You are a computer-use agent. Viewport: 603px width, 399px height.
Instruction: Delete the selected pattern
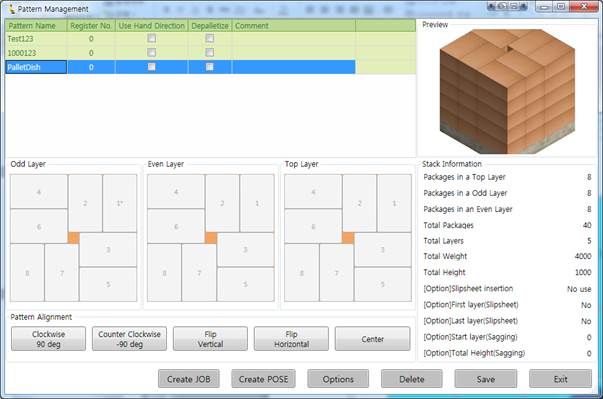click(411, 379)
